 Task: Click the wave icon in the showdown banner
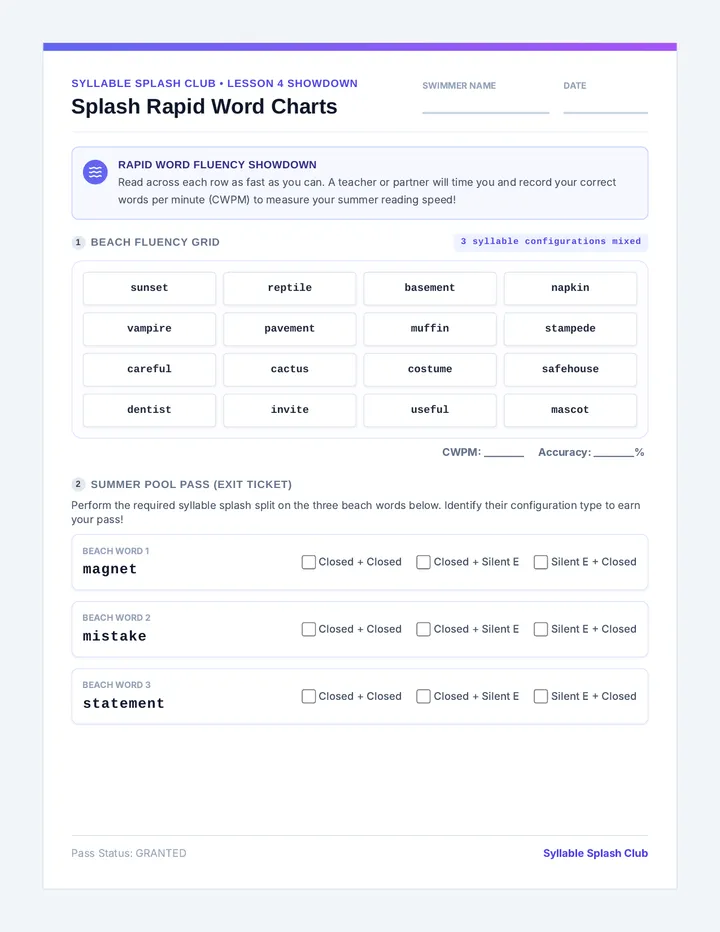[x=95, y=172]
